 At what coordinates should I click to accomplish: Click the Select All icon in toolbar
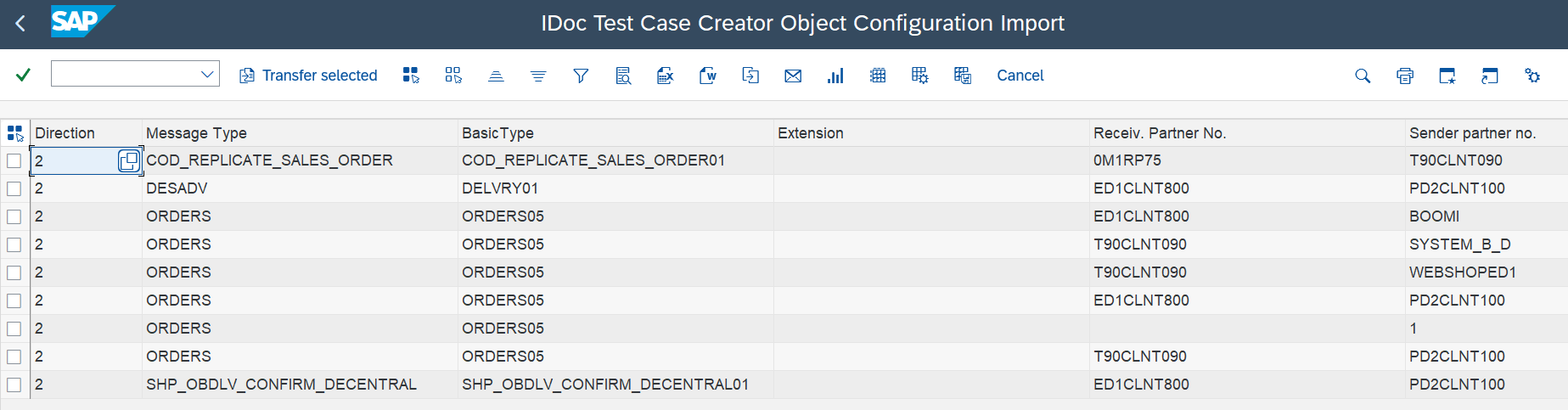click(411, 76)
